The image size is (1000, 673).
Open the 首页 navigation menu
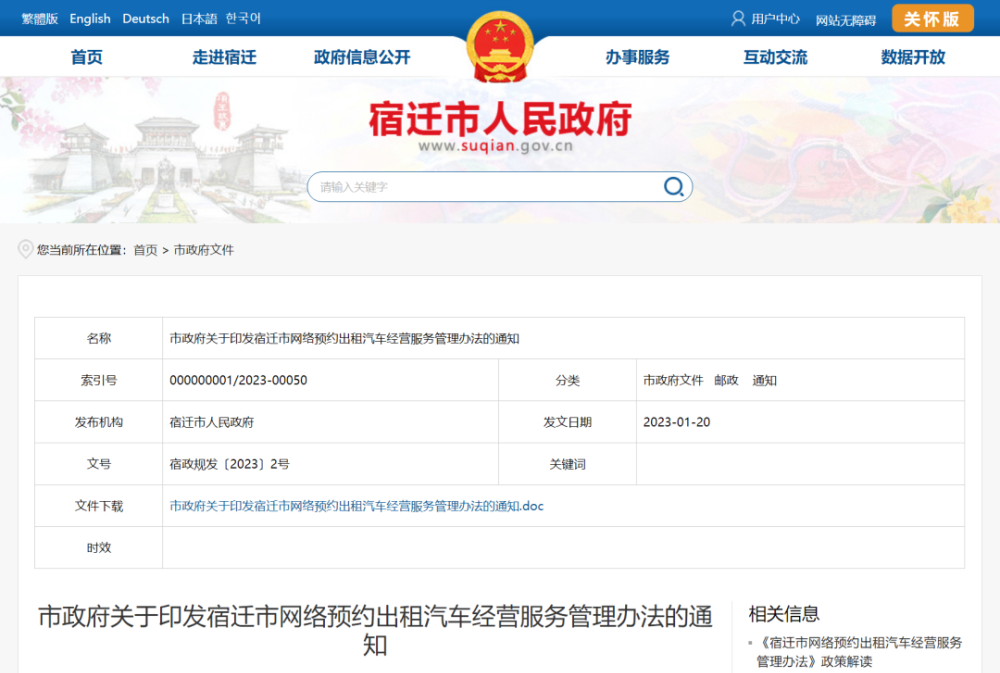(x=87, y=58)
